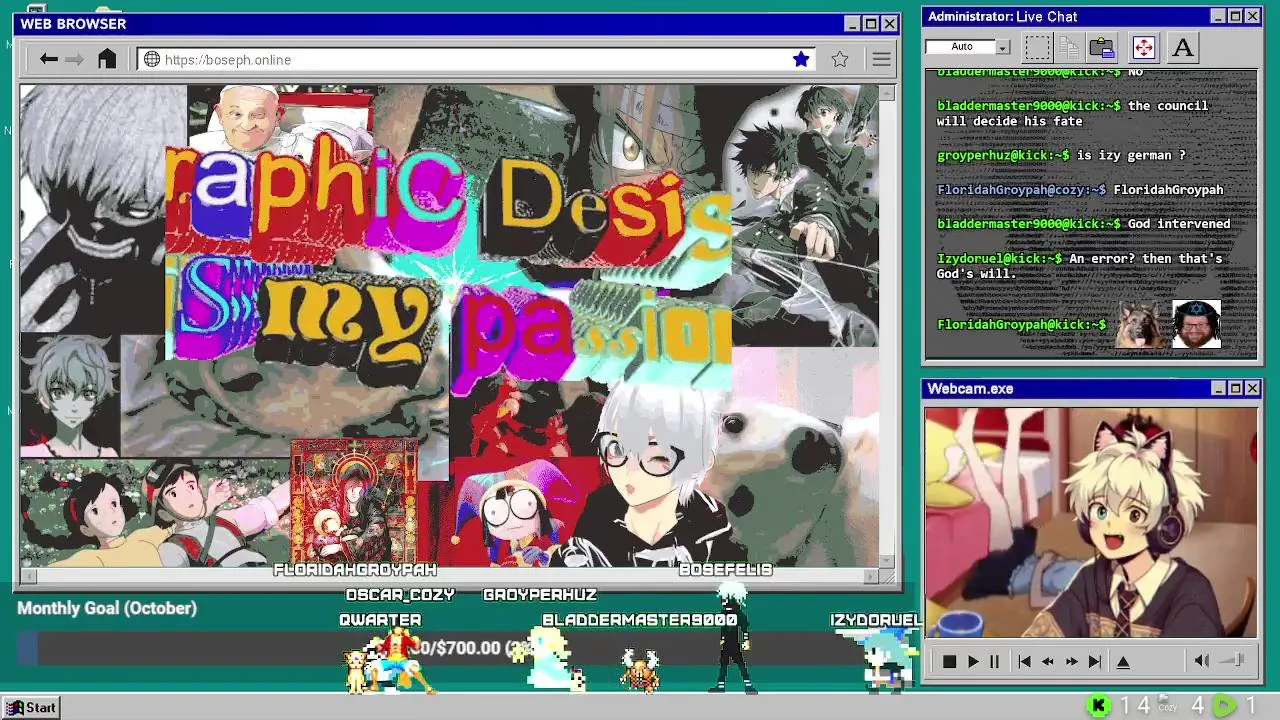The image size is (1280, 720).
Task: Fast forward in the Webcam.exe player
Action: 1071,661
